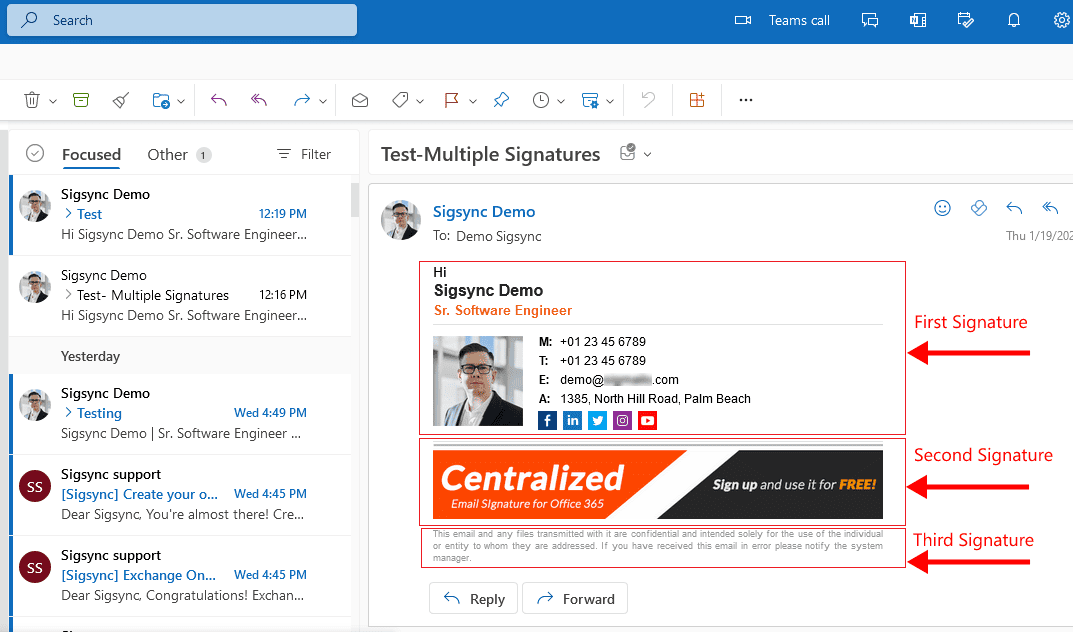1073x632 pixels.
Task: Click the message list scrollbar
Action: pos(354,200)
